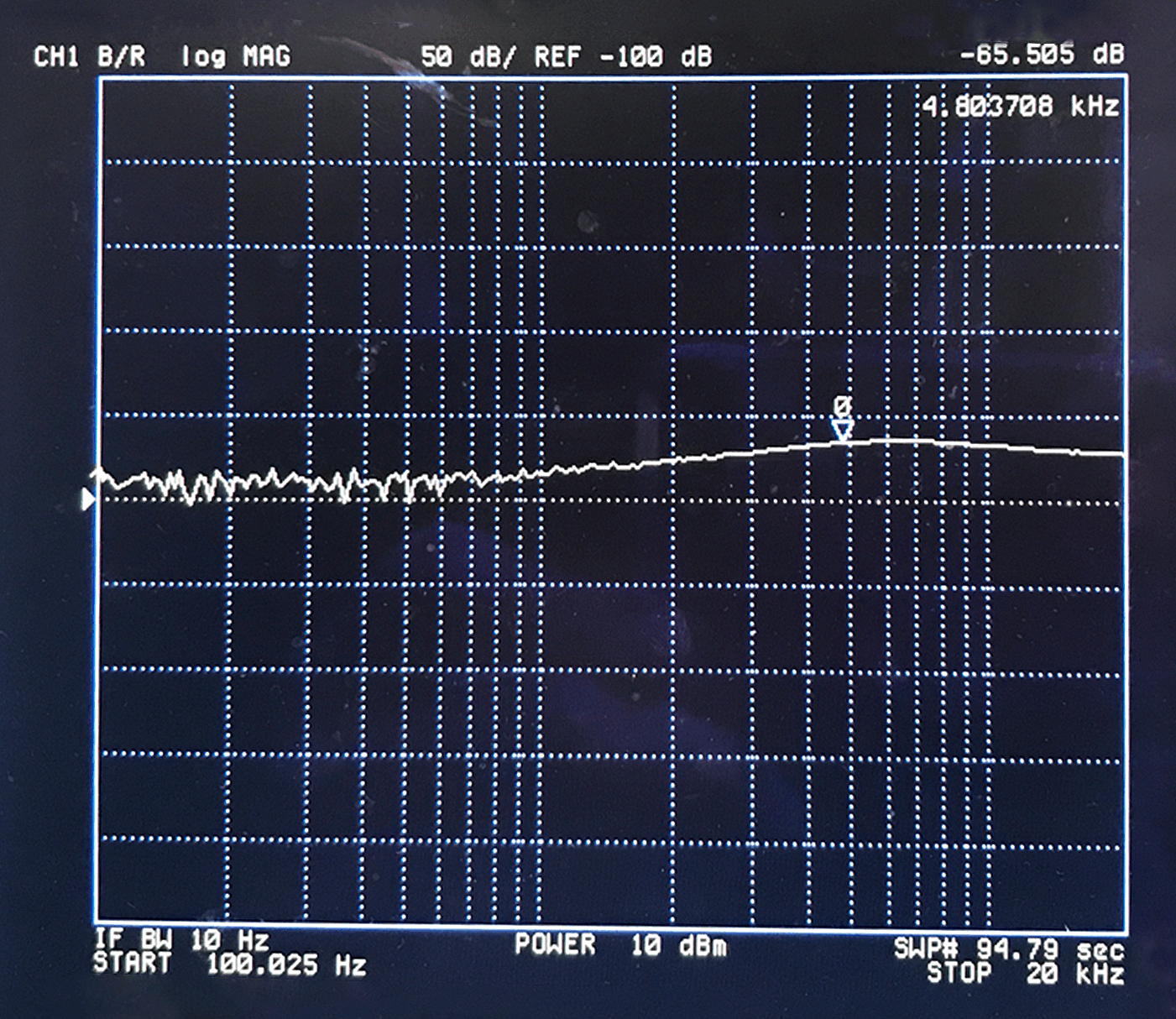Screen dimensions: 1176x1019
Task: Click the kHz unit of marker frequency
Action: click(1095, 107)
